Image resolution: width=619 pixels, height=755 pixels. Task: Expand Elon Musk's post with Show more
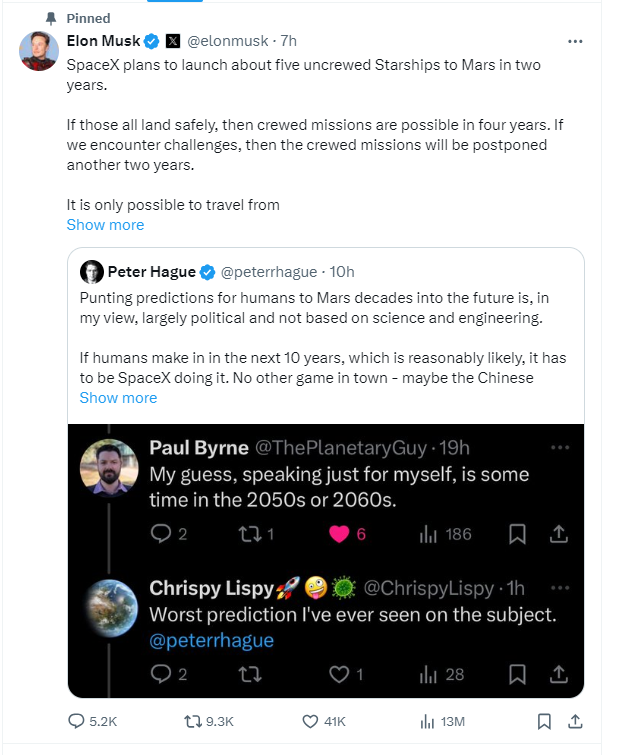[105, 225]
